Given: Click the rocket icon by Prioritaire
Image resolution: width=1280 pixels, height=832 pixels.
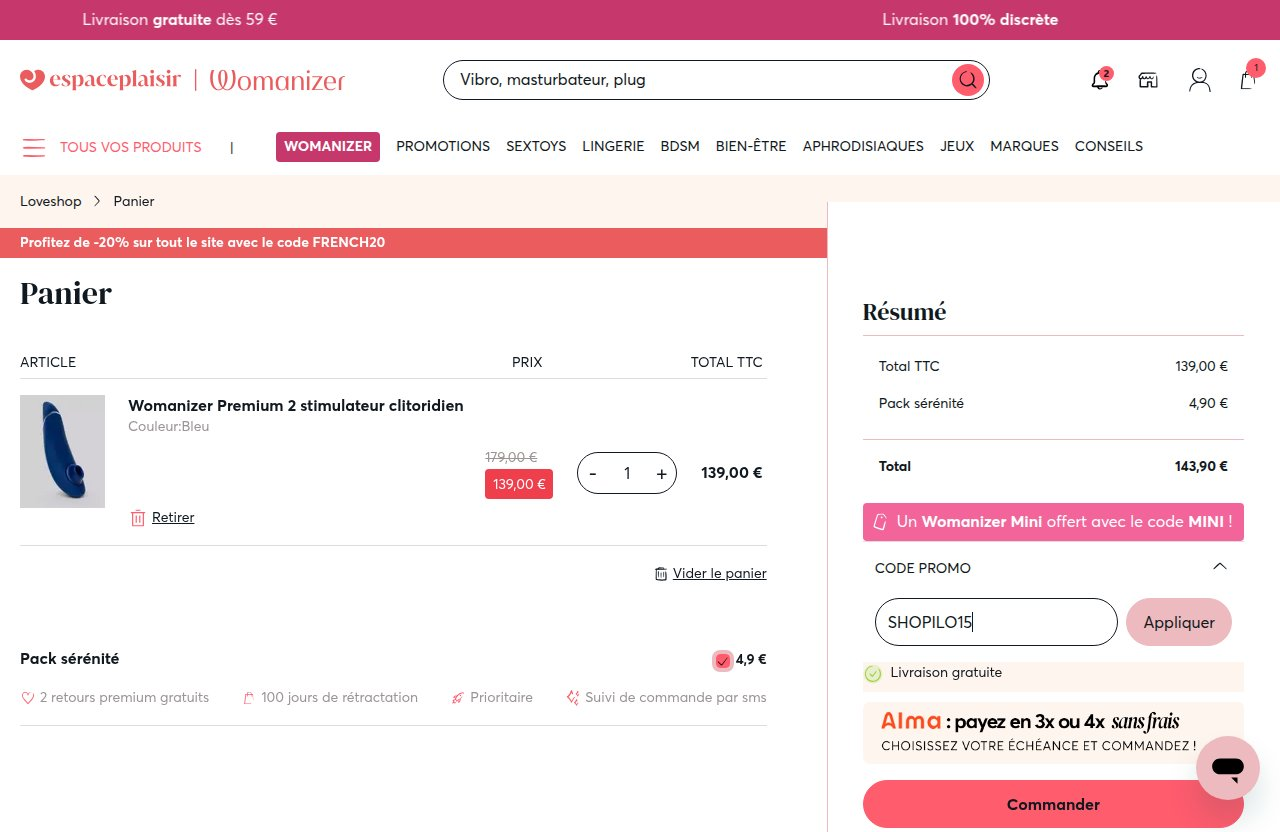Looking at the screenshot, I should 458,698.
